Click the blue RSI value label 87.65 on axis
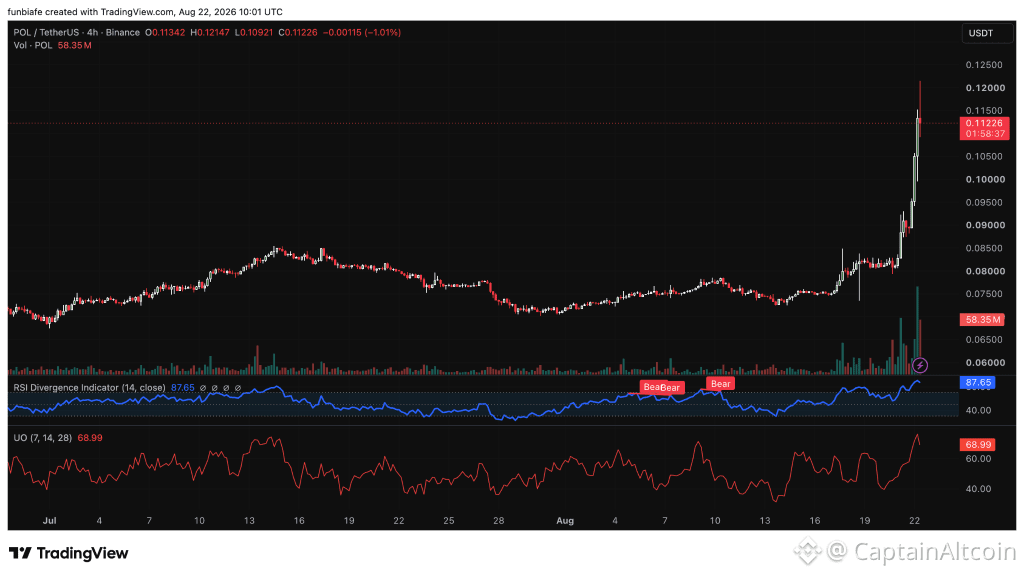The width and height of the screenshot is (1024, 576). point(978,383)
